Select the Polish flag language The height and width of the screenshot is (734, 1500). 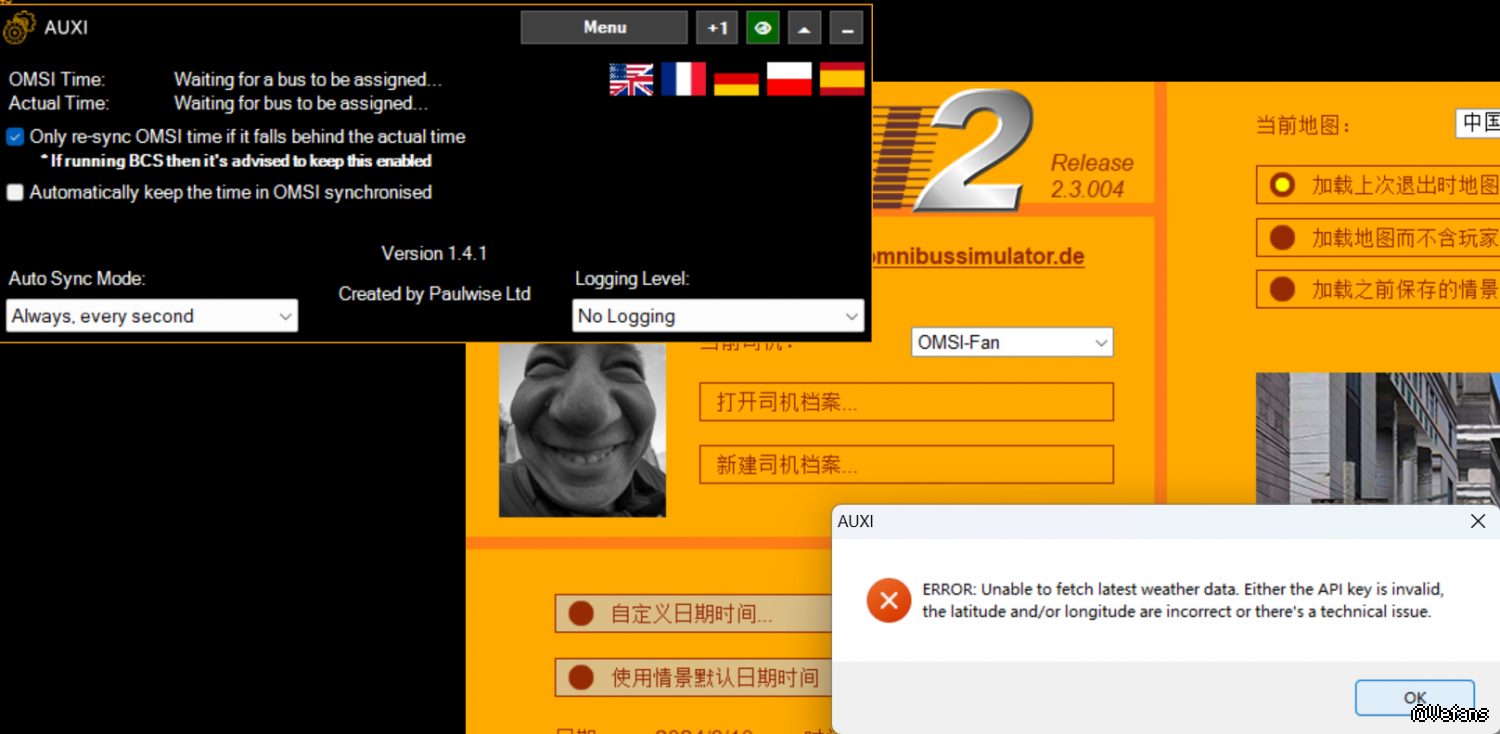789,79
